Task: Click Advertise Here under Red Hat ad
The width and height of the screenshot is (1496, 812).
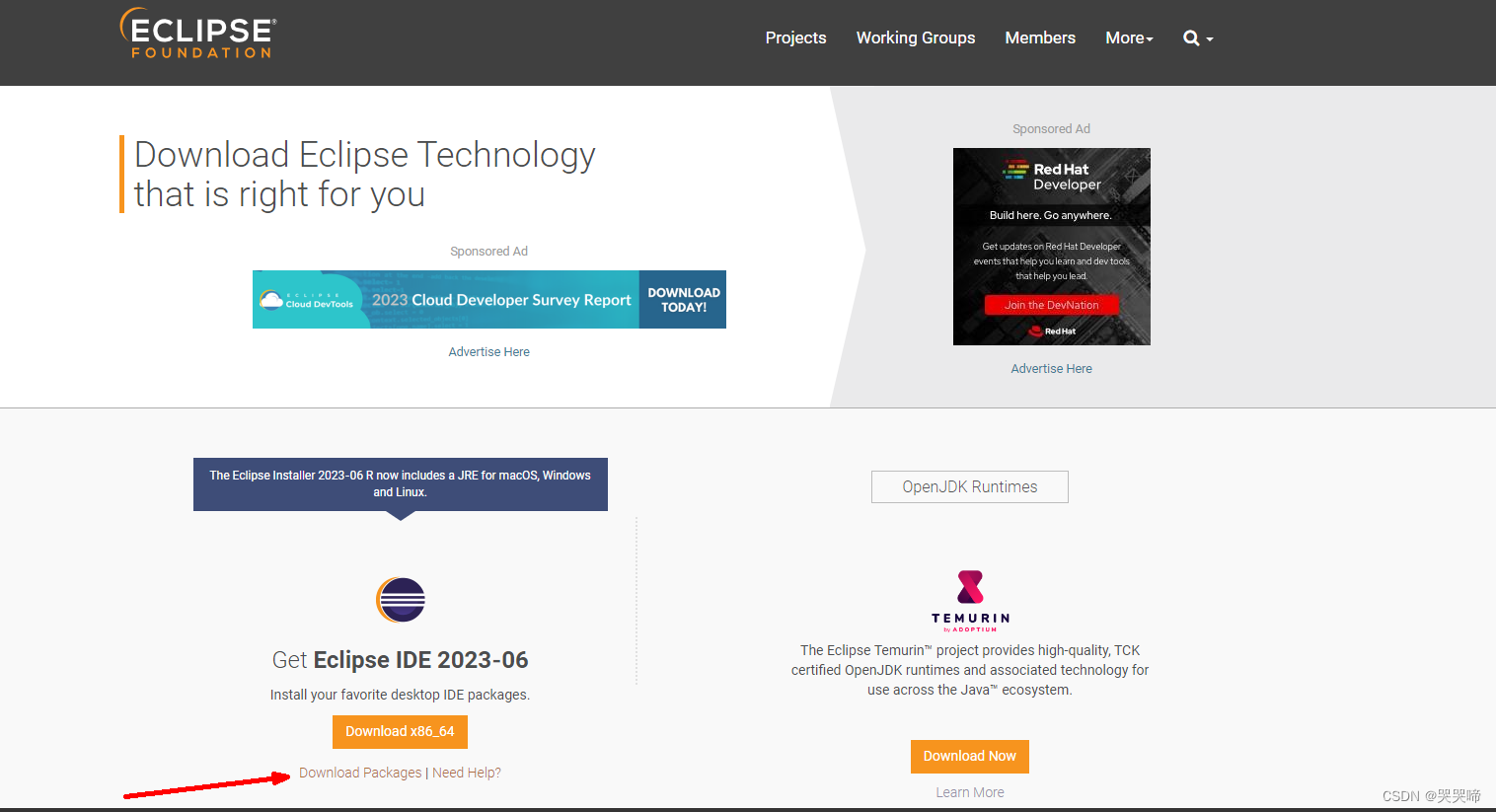Action: click(1052, 369)
